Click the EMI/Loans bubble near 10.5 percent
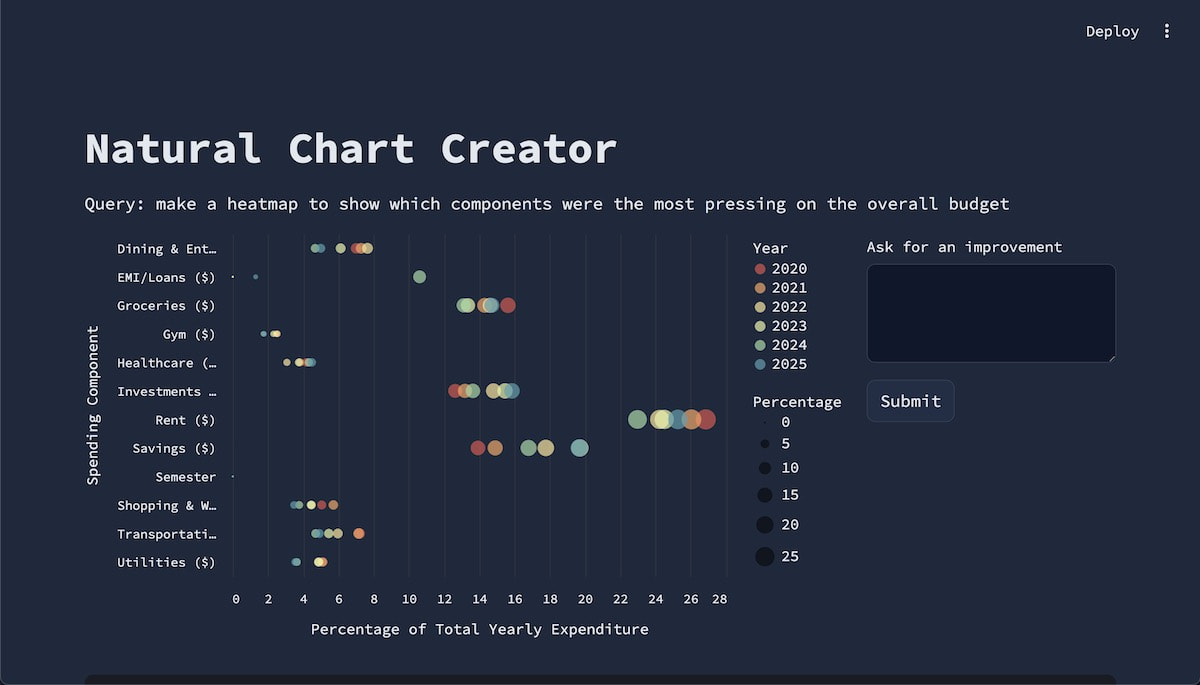Image resolution: width=1200 pixels, height=685 pixels. click(419, 277)
